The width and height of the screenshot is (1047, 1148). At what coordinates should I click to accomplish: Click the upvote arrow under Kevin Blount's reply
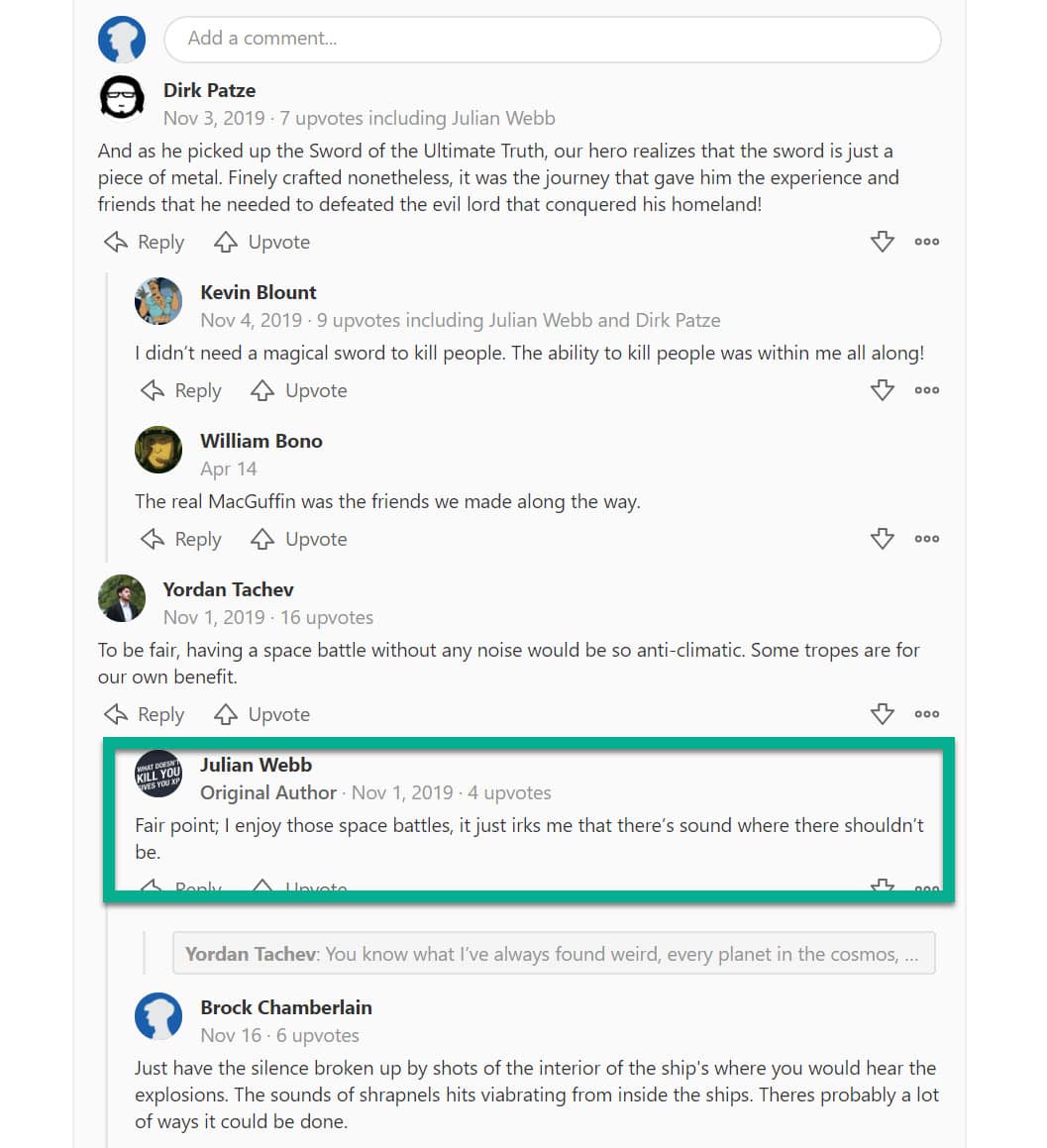(x=262, y=390)
